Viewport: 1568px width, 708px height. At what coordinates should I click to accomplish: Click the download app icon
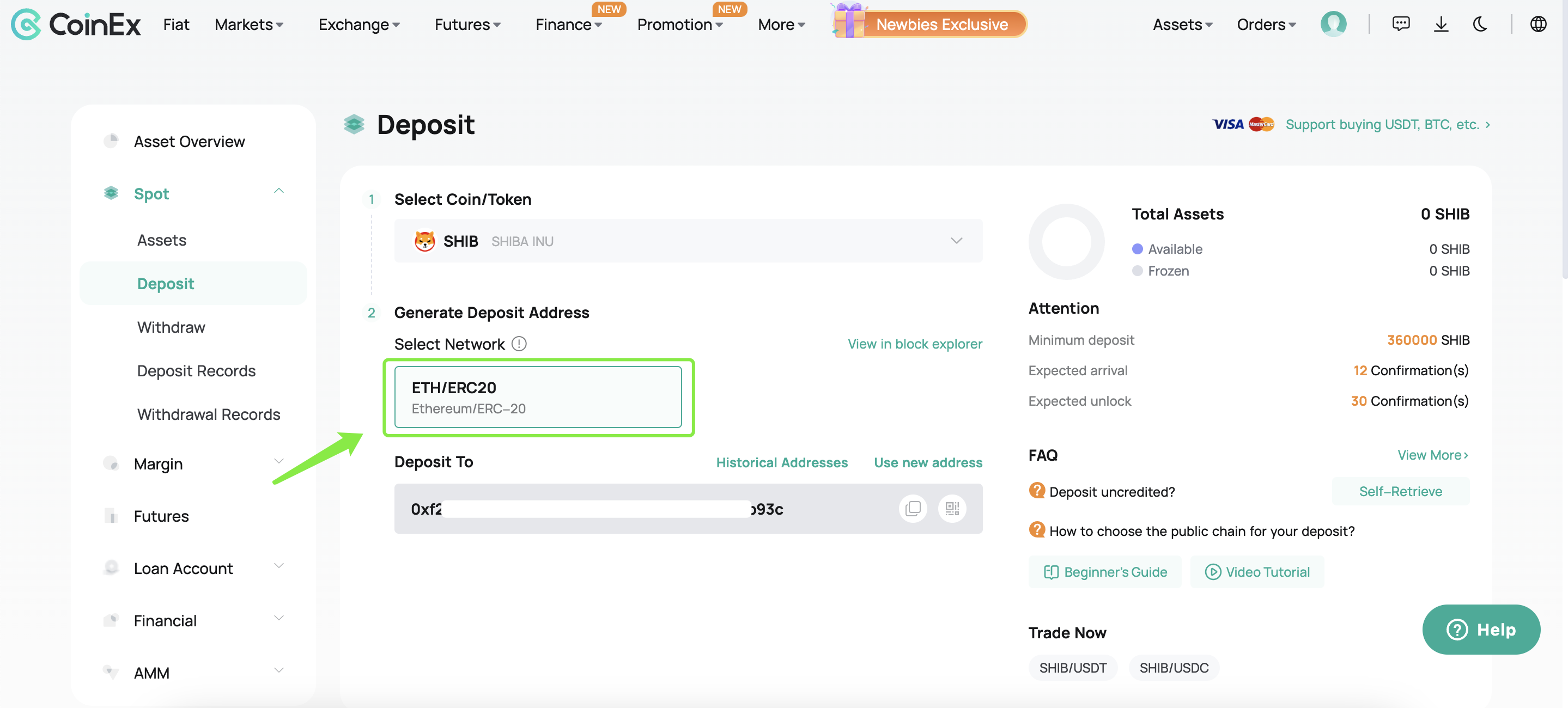tap(1441, 25)
